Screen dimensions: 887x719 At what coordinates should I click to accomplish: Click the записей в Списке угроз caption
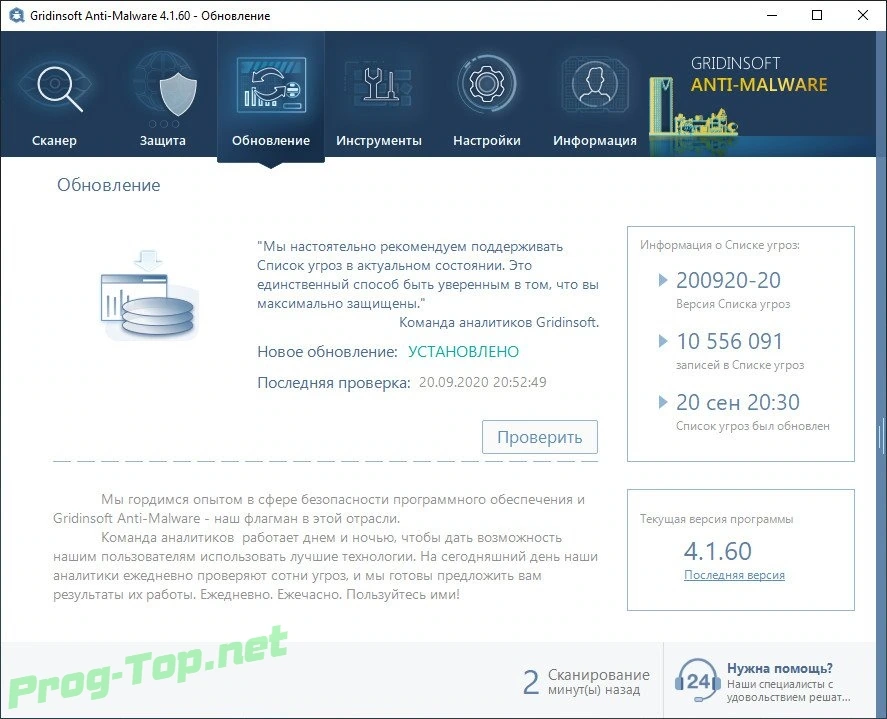(740, 365)
